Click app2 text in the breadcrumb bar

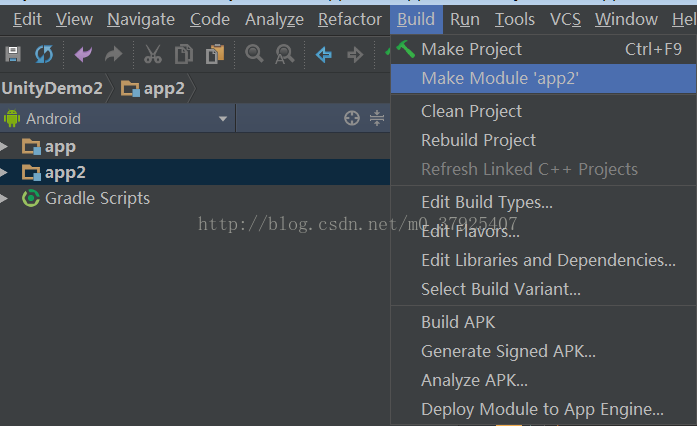click(x=164, y=89)
